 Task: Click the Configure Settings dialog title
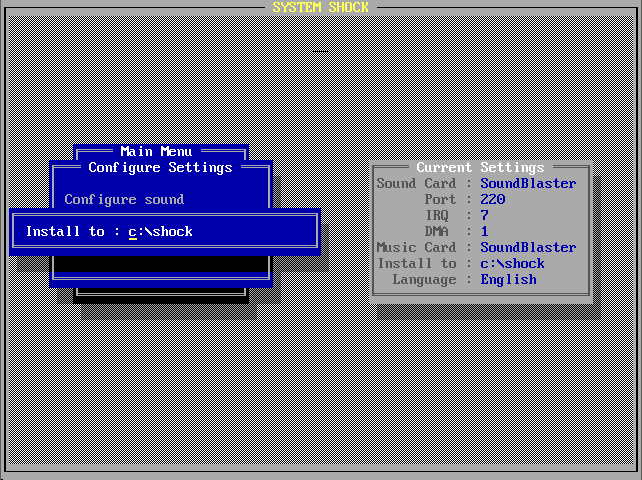[x=160, y=167]
